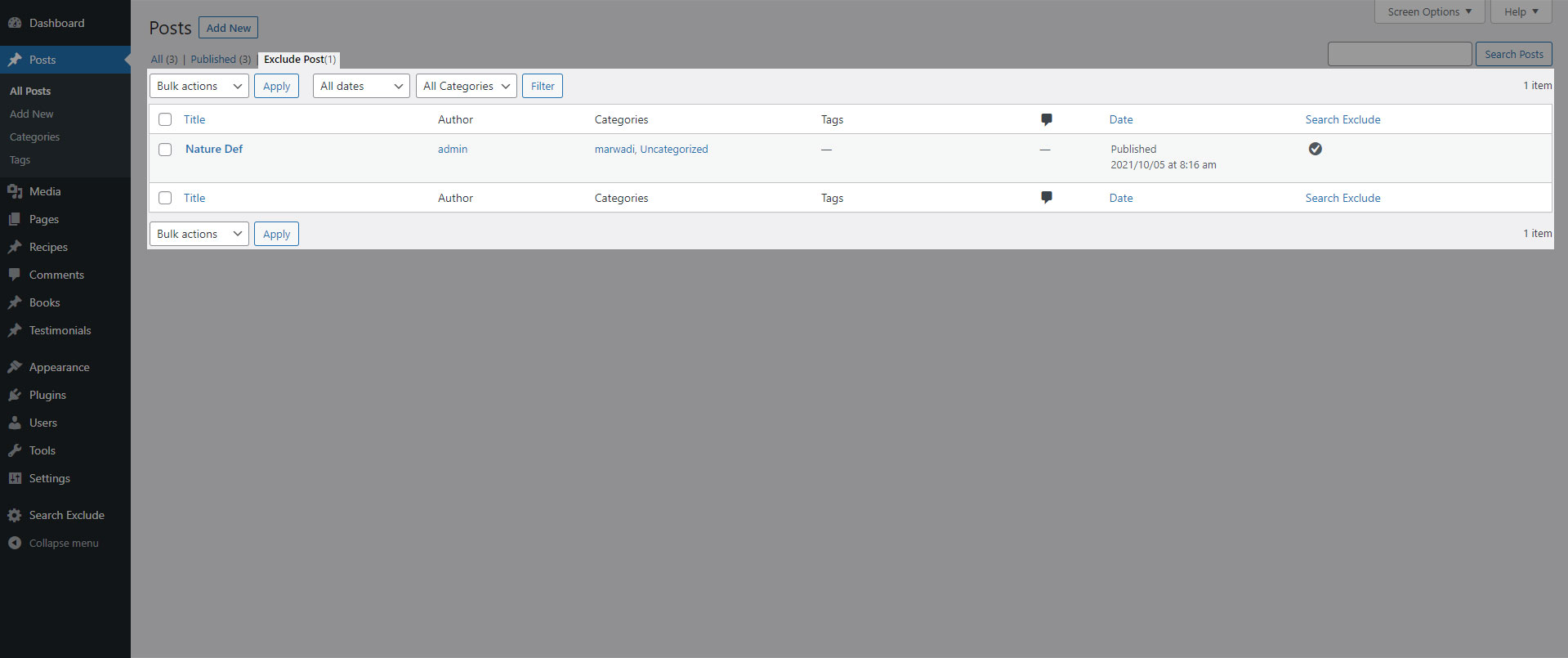Toggle the select-all checkbox in table footer
The width and height of the screenshot is (1568, 658).
[x=165, y=198]
